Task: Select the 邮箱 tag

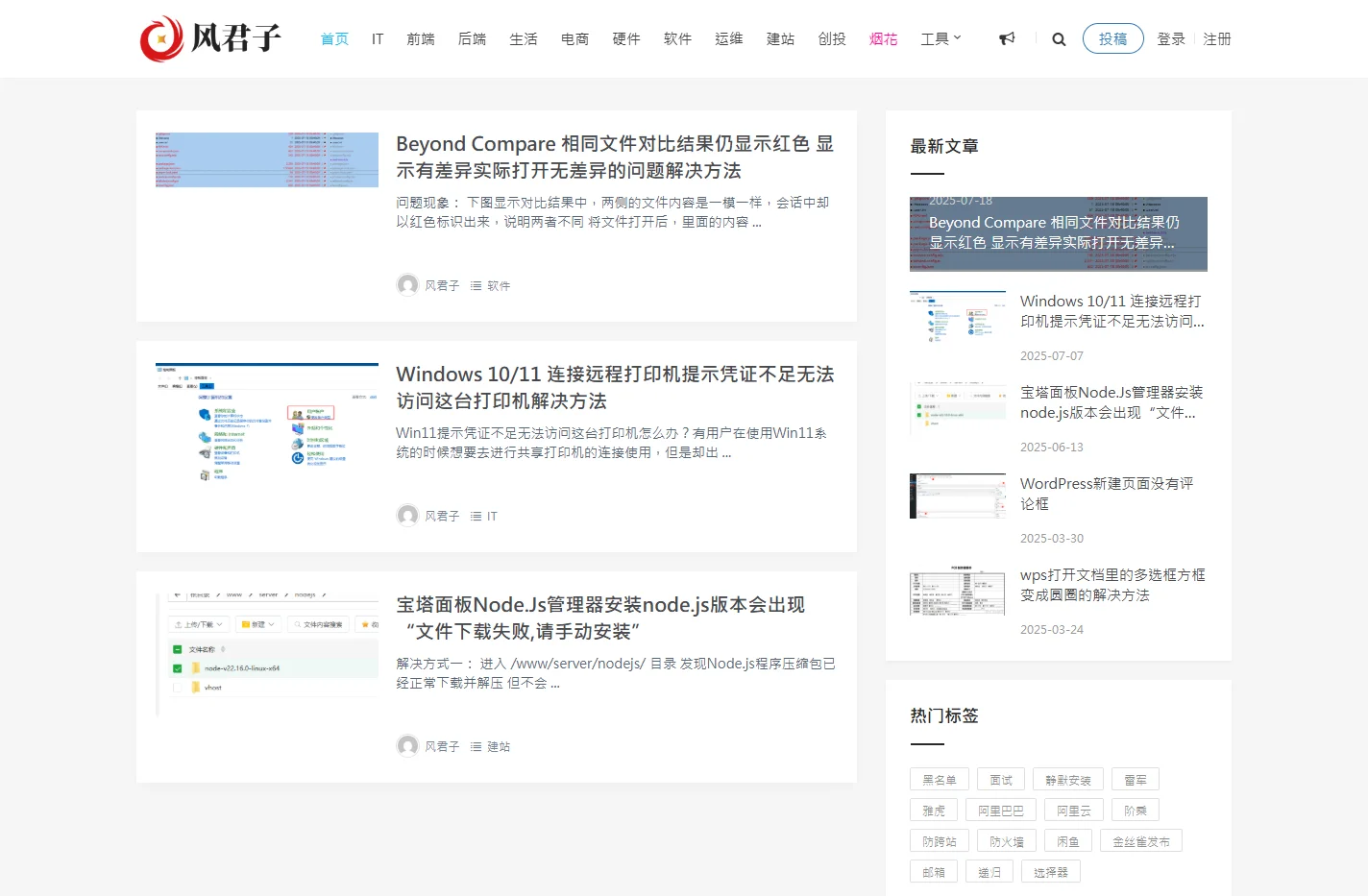Action: tap(934, 871)
